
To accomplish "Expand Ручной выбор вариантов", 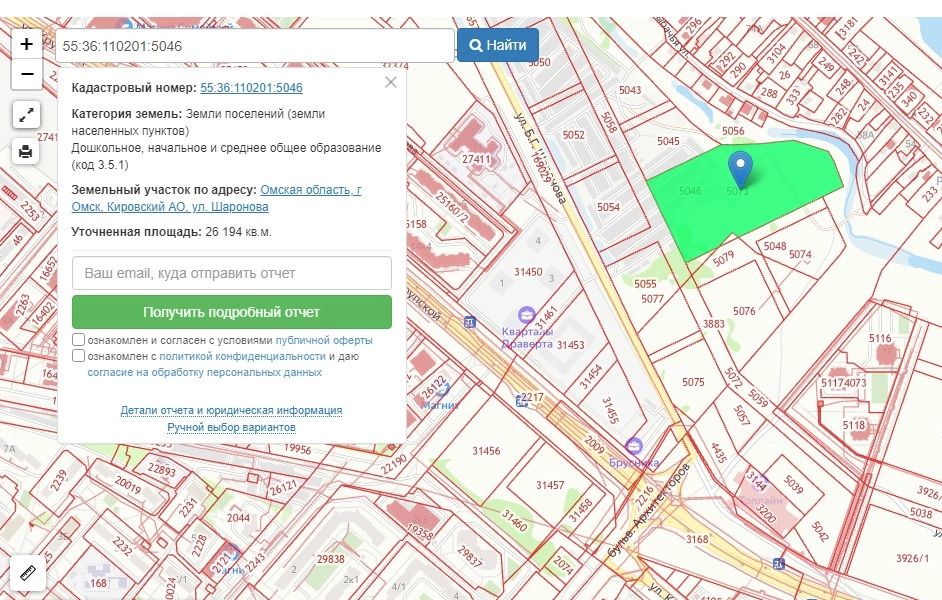I will (x=231, y=428).
